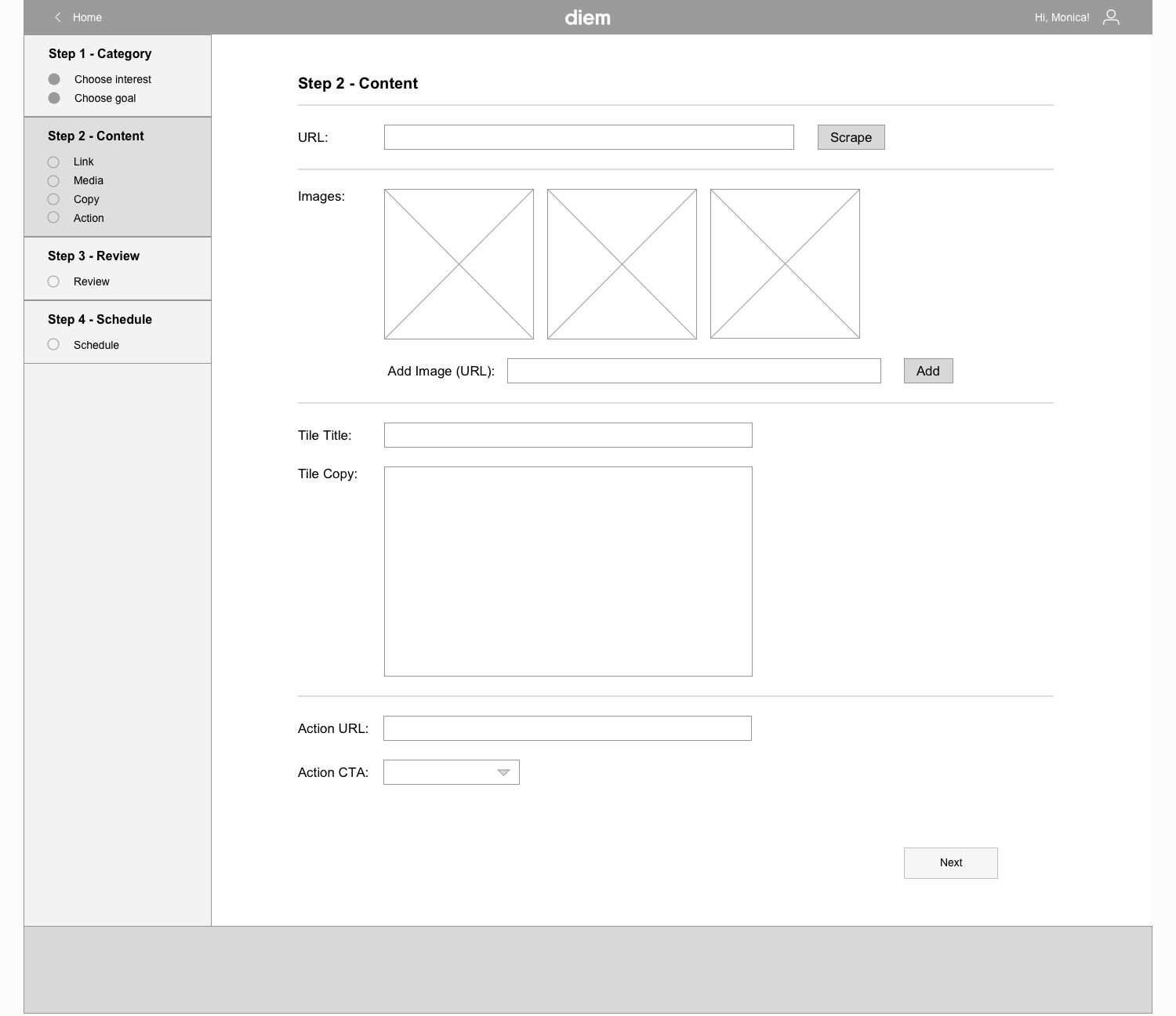This screenshot has width=1176, height=1016.
Task: Click inside the Tile Copy text area
Action: 568,571
